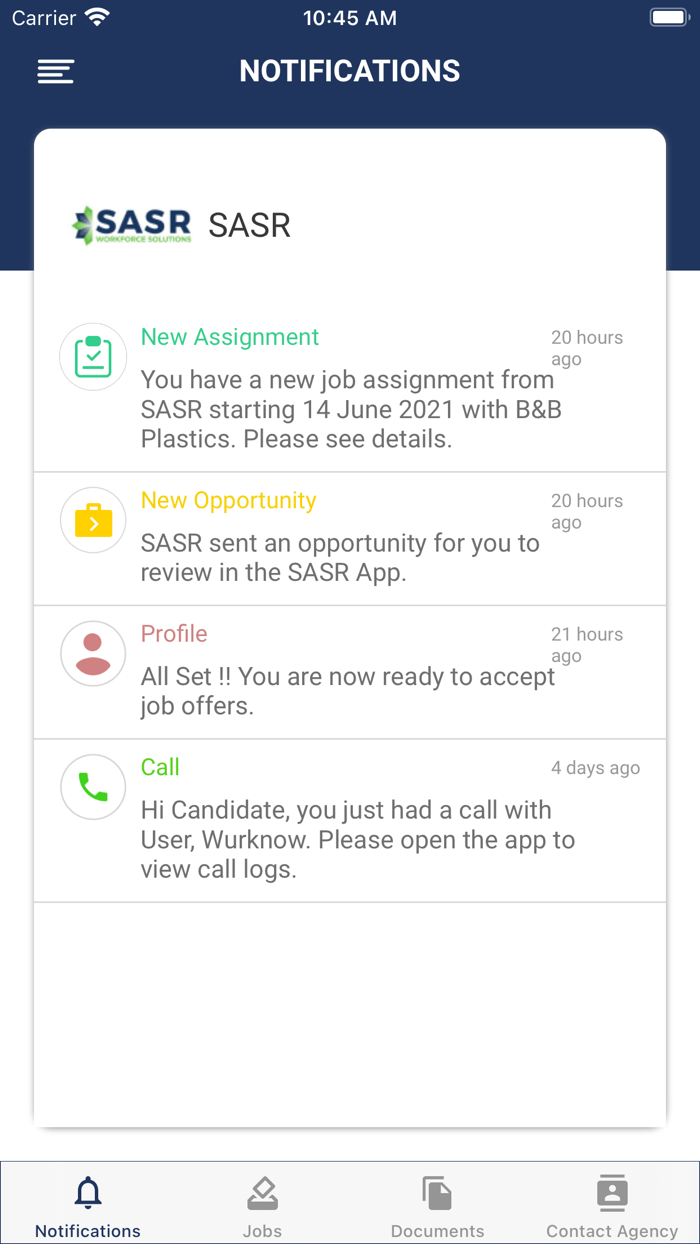Click the SASR Workforce Solutions logo
This screenshot has width=700, height=1244.
click(131, 224)
